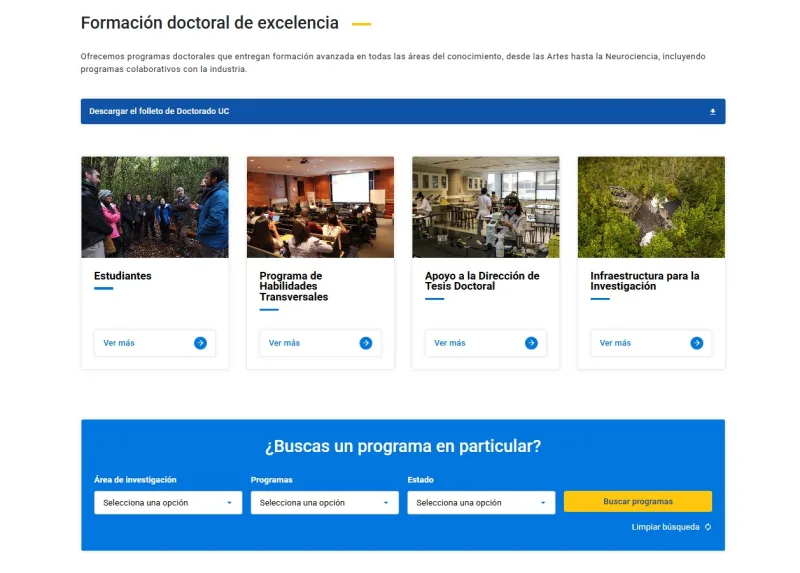Click the Infraestructura para la Investigación title

[x=645, y=281]
